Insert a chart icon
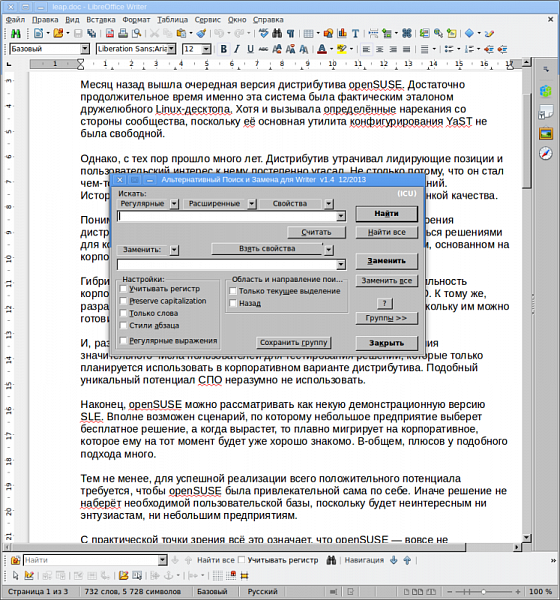The height and width of the screenshot is (600, 560). coord(342,34)
